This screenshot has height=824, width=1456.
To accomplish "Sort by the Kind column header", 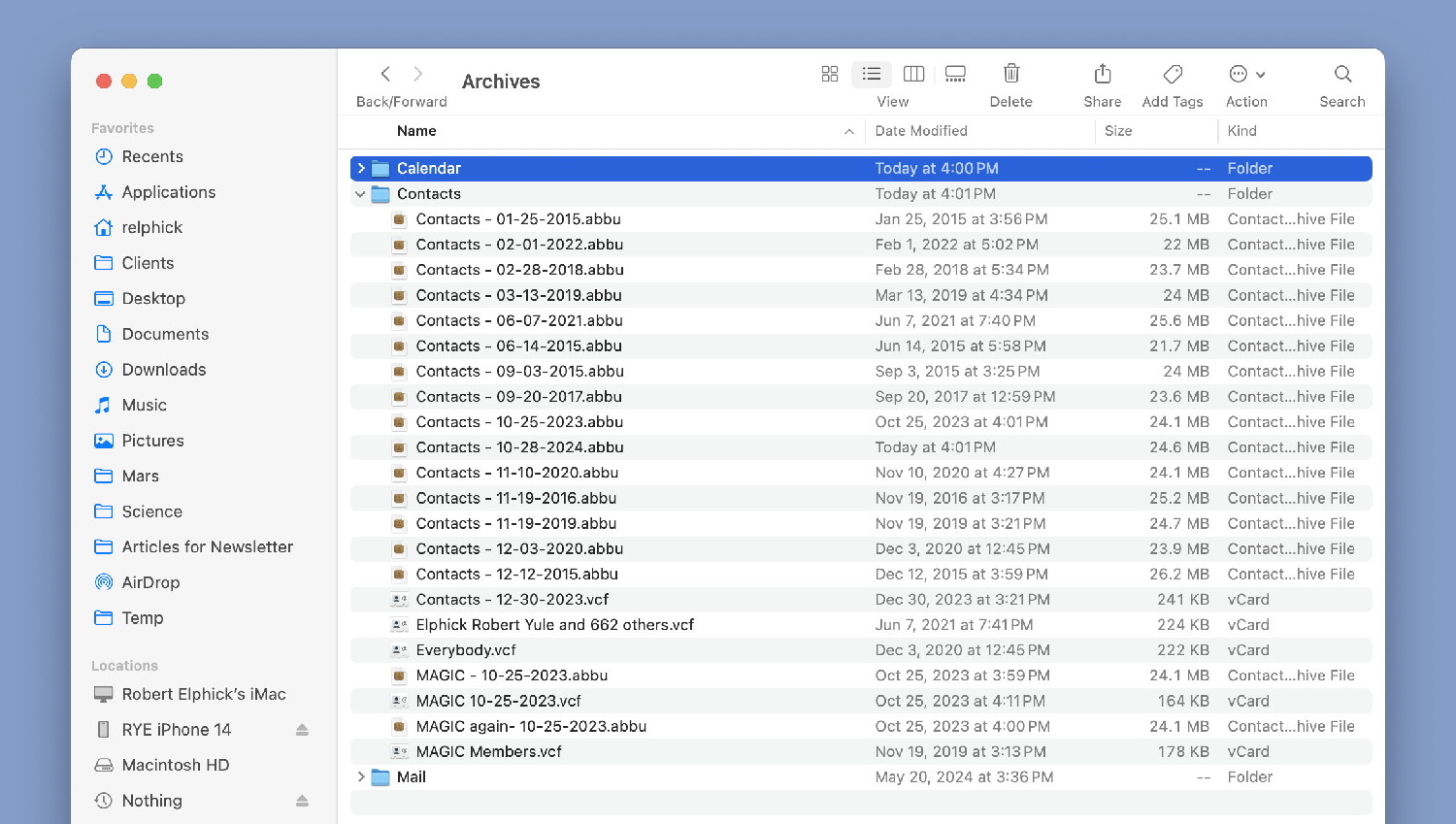I will click(1241, 131).
